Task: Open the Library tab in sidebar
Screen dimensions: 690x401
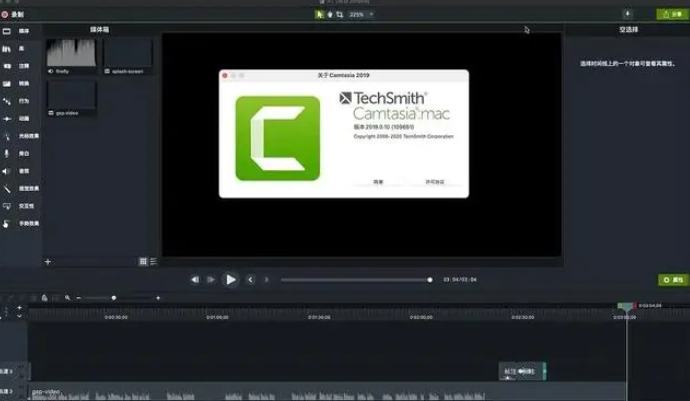Action: (x=9, y=48)
